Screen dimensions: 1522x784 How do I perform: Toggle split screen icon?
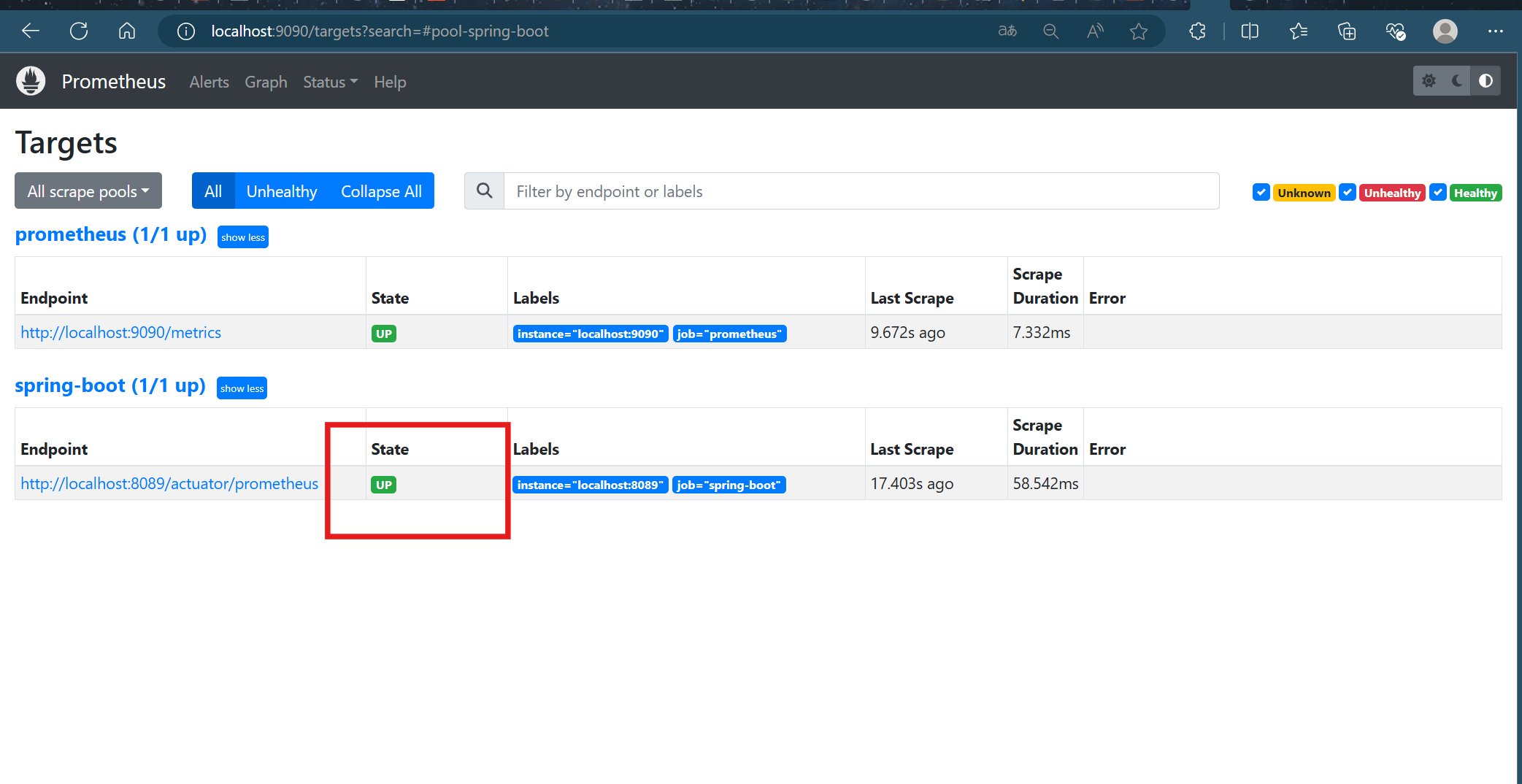tap(1250, 31)
